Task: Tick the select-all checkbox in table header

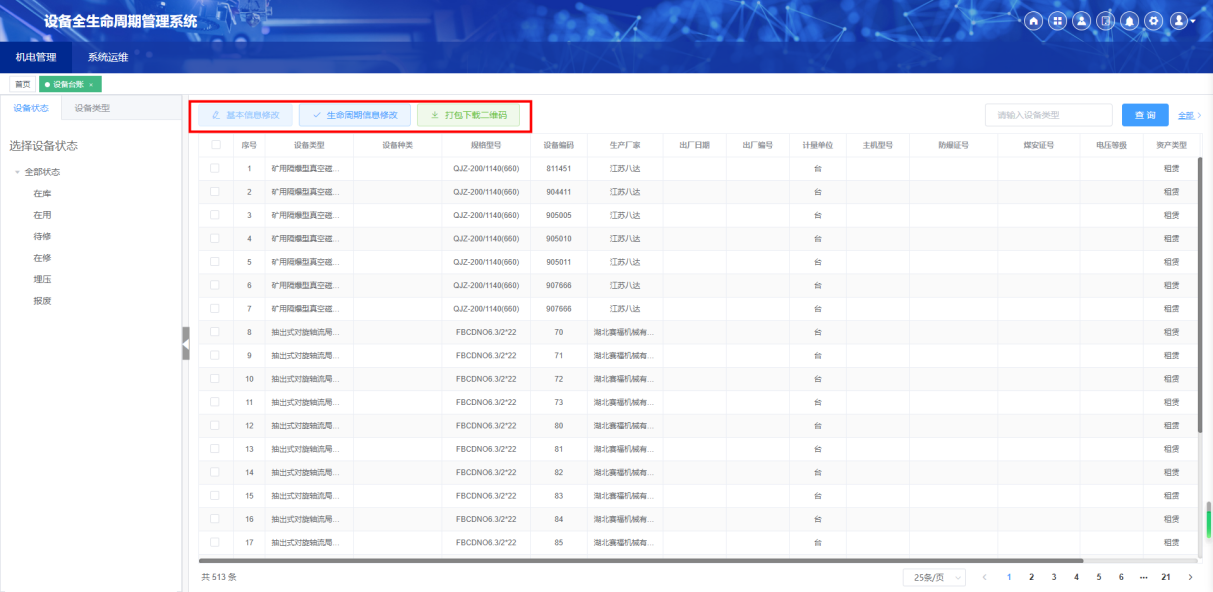Action: (x=215, y=145)
